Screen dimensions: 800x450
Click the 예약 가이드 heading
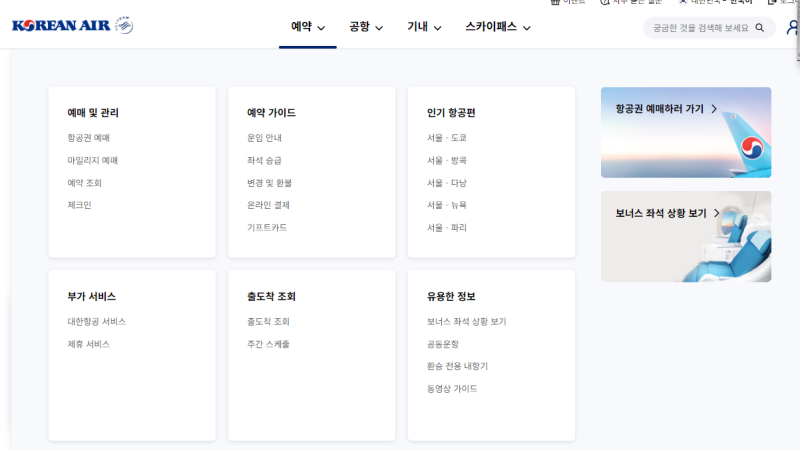[x=271, y=113]
